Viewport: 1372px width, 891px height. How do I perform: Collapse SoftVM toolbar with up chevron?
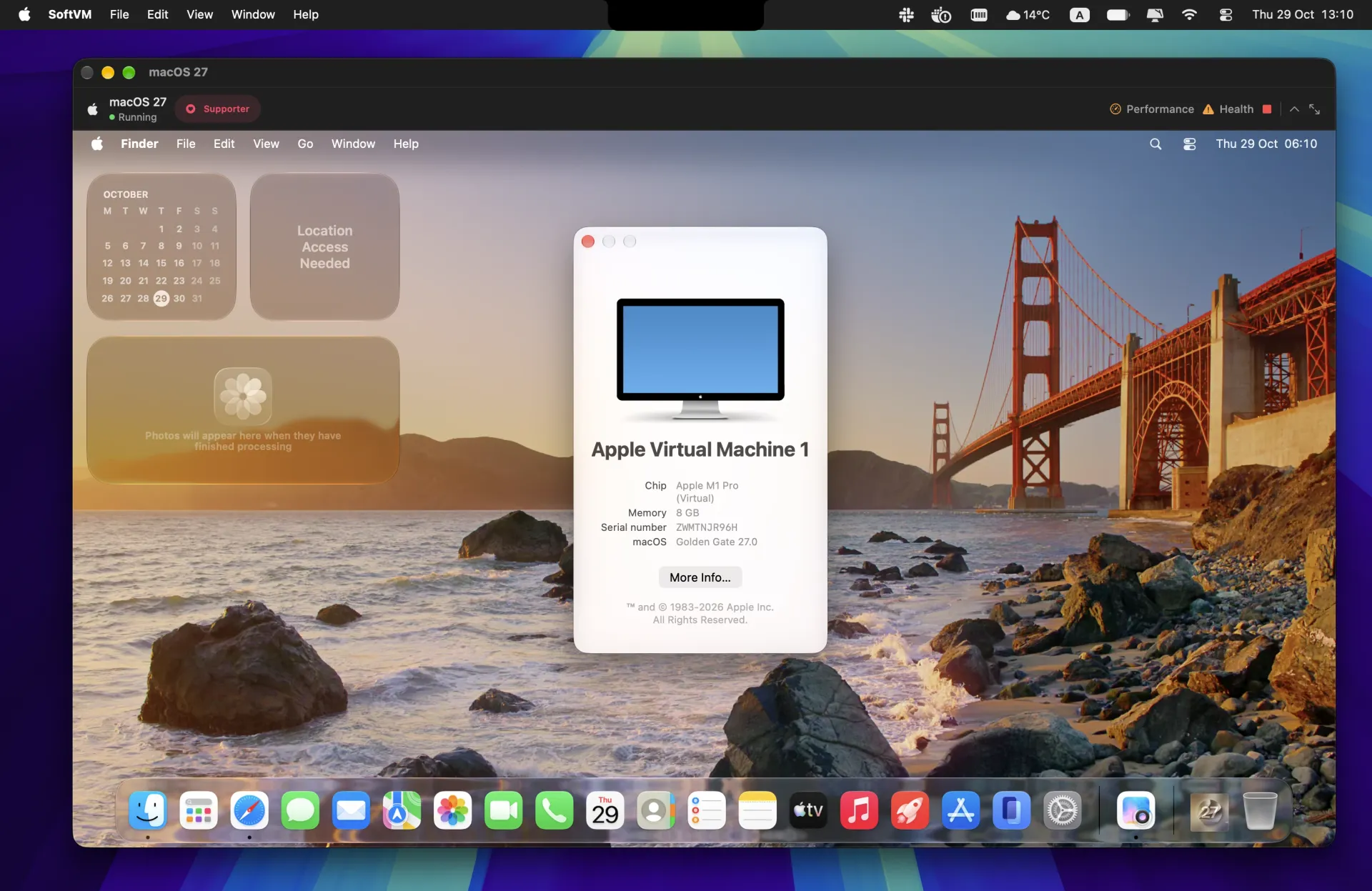pyautogui.click(x=1294, y=109)
